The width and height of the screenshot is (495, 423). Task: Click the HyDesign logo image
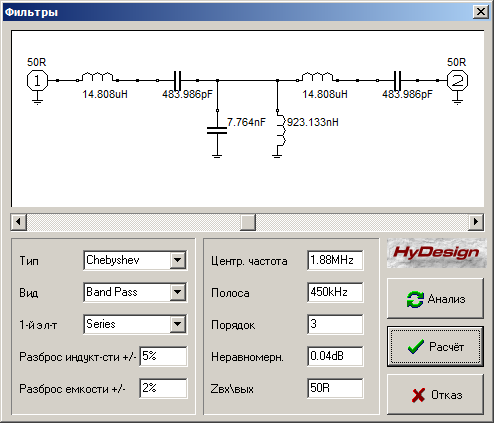tap(436, 253)
